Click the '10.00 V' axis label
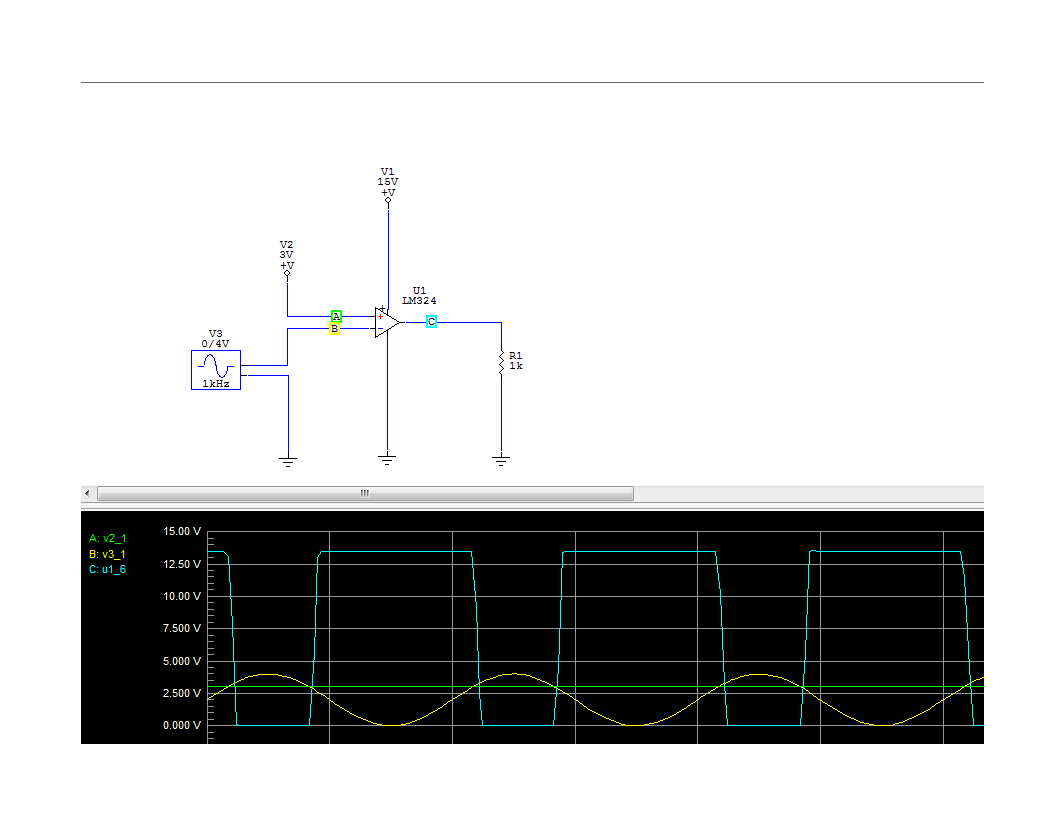Viewport: 1056px width, 816px height. point(182,597)
